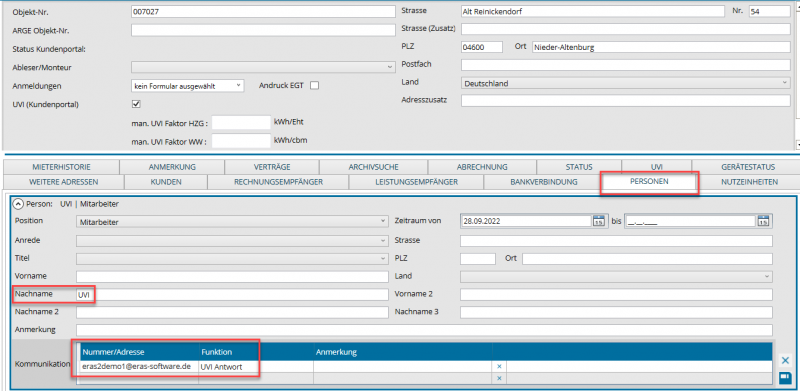Open the Titel dropdown
800x391 pixels.
232,258
